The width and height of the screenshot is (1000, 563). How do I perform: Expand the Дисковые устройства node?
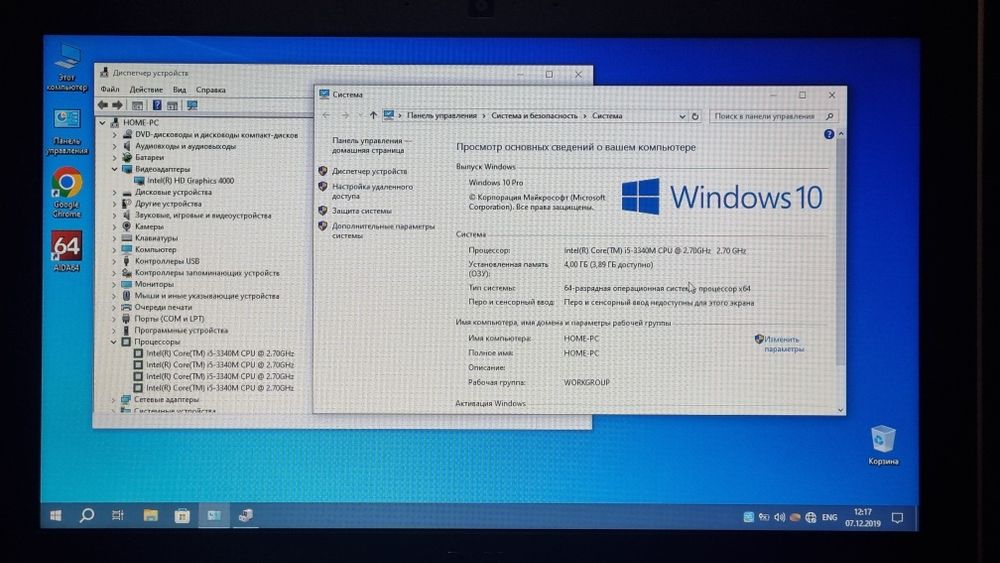[114, 192]
